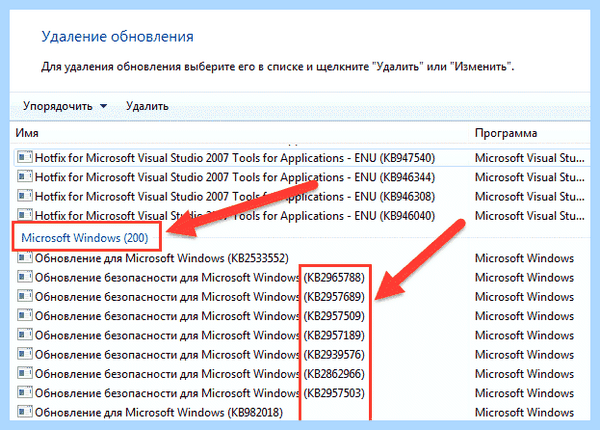The height and width of the screenshot is (430, 600).
Task: Click program cell 'Microsoft Windows' for KB2957509
Action: click(524, 316)
